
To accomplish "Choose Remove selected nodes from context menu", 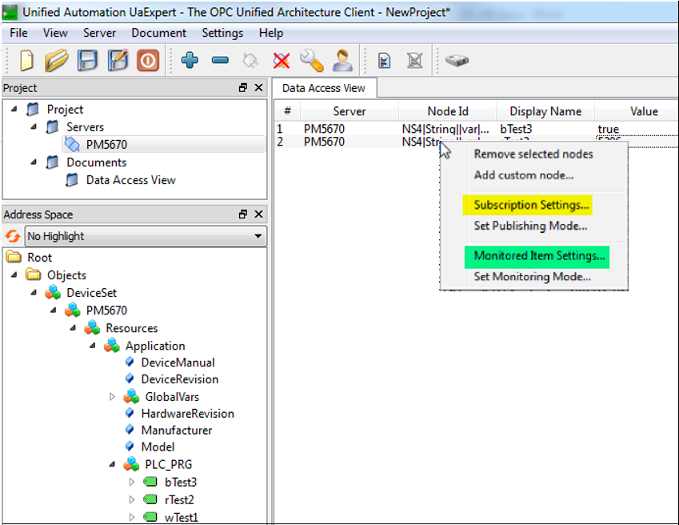I will click(534, 154).
